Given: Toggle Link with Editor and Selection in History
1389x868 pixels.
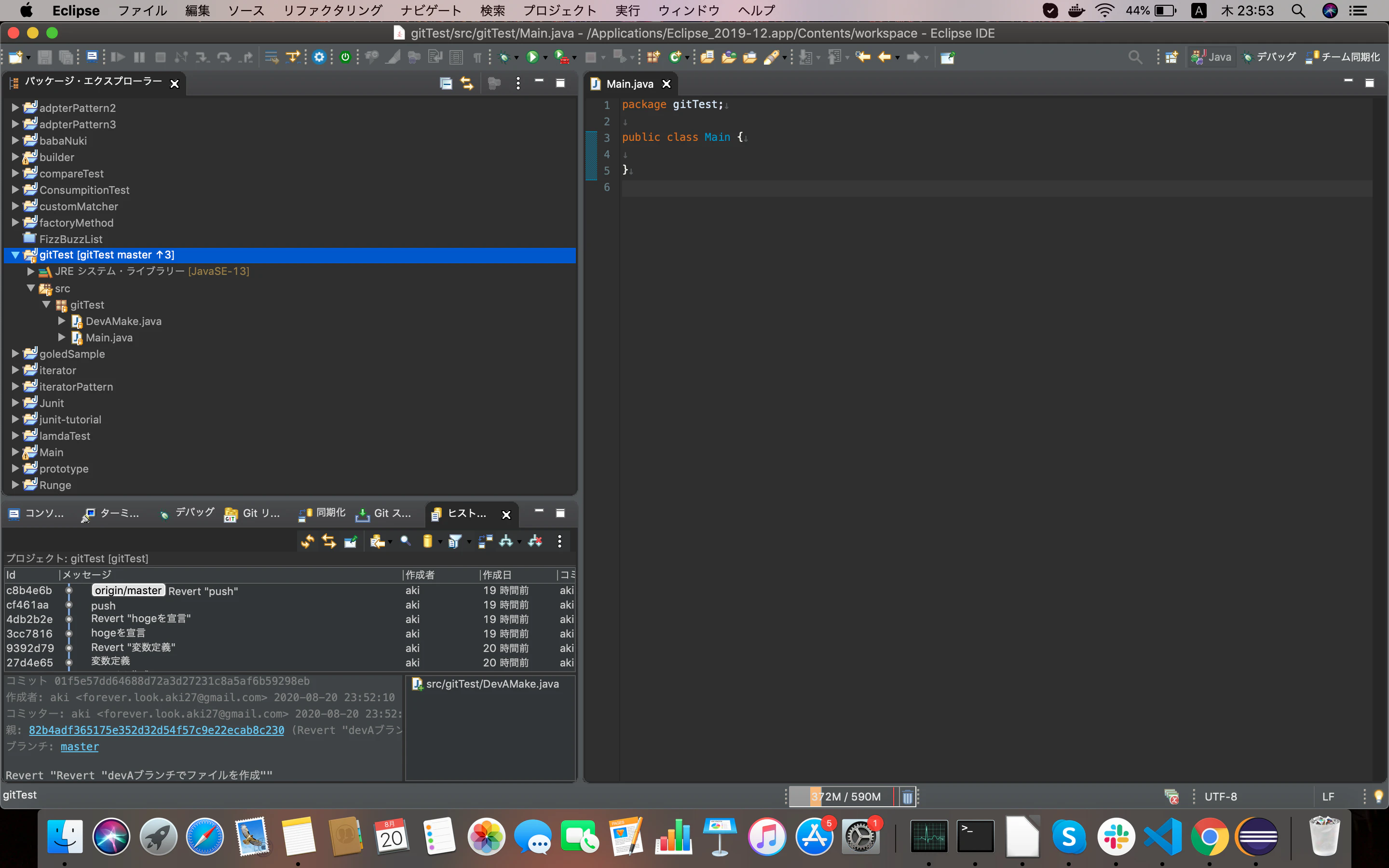Looking at the screenshot, I should pyautogui.click(x=329, y=541).
